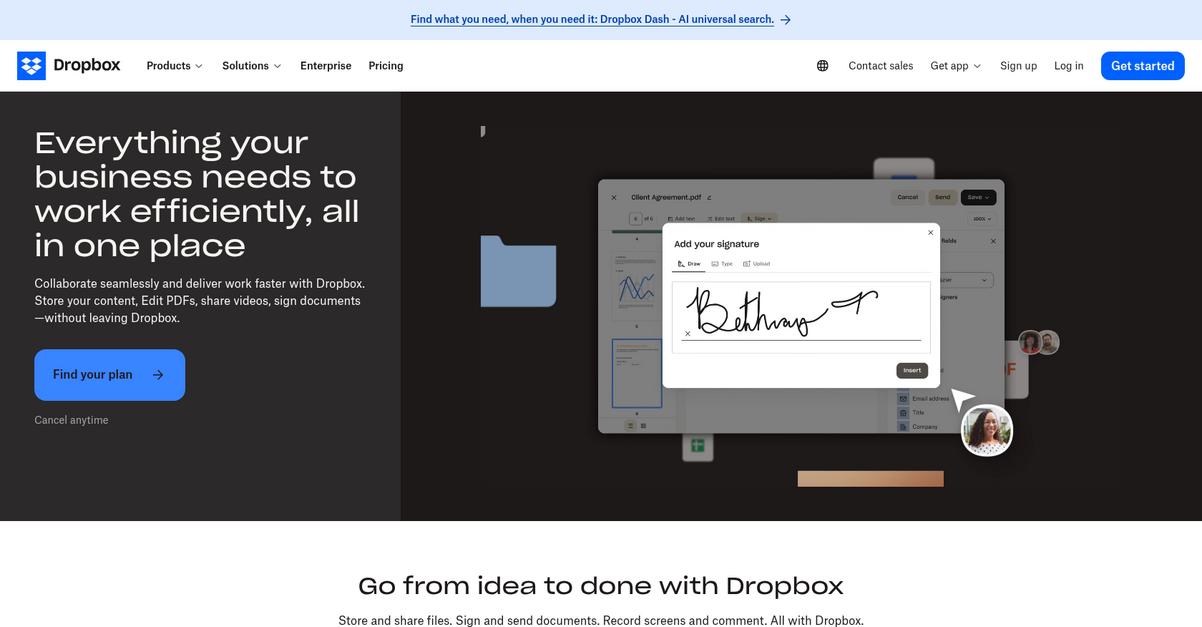Image resolution: width=1202 pixels, height=627 pixels.
Task: Select highlighted thumbnail view icon below pages
Action: pos(630,425)
